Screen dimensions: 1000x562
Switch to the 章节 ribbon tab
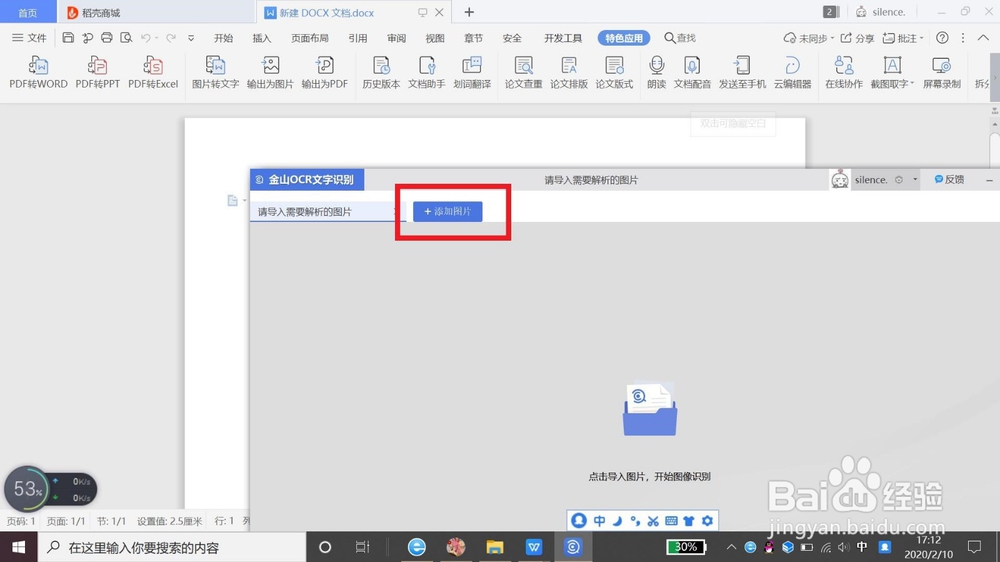pos(473,38)
